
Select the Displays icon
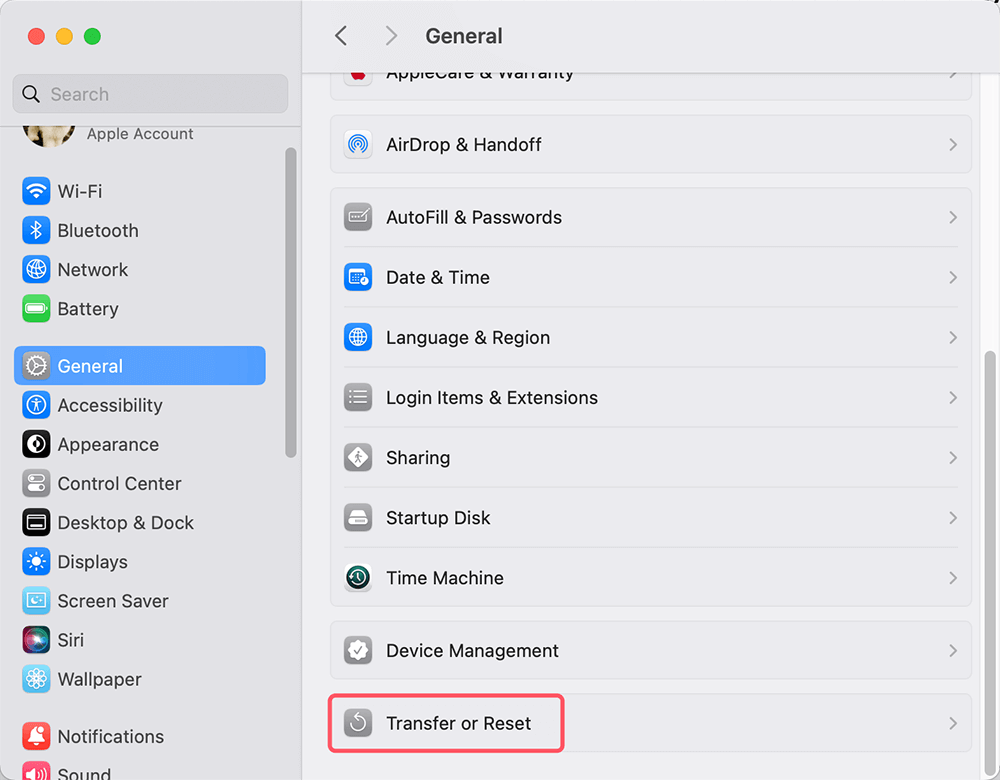(35, 561)
